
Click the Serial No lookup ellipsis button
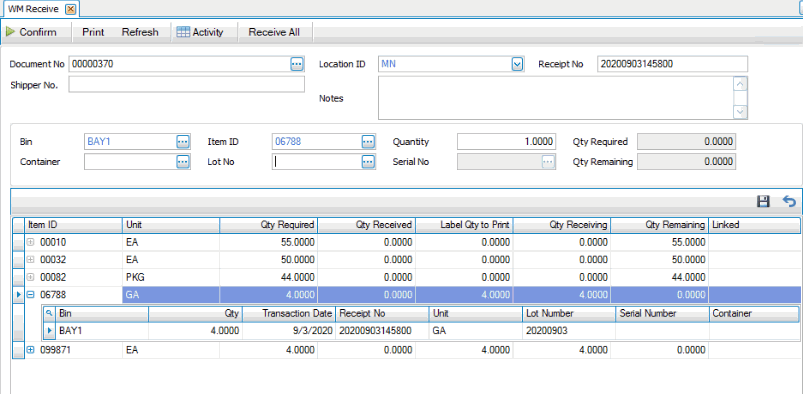tap(548, 162)
